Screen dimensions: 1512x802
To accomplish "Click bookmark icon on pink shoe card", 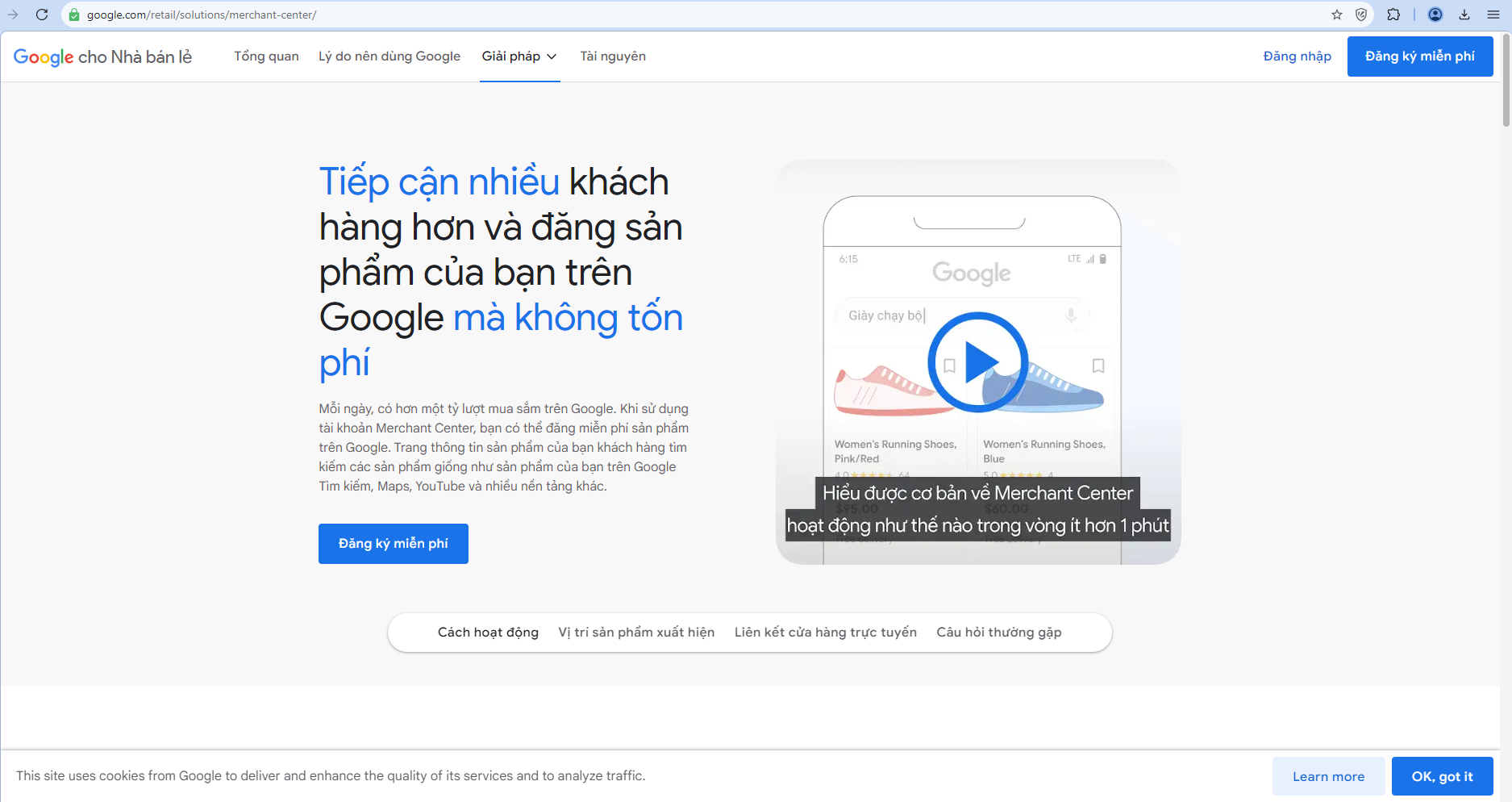I will pos(950,366).
